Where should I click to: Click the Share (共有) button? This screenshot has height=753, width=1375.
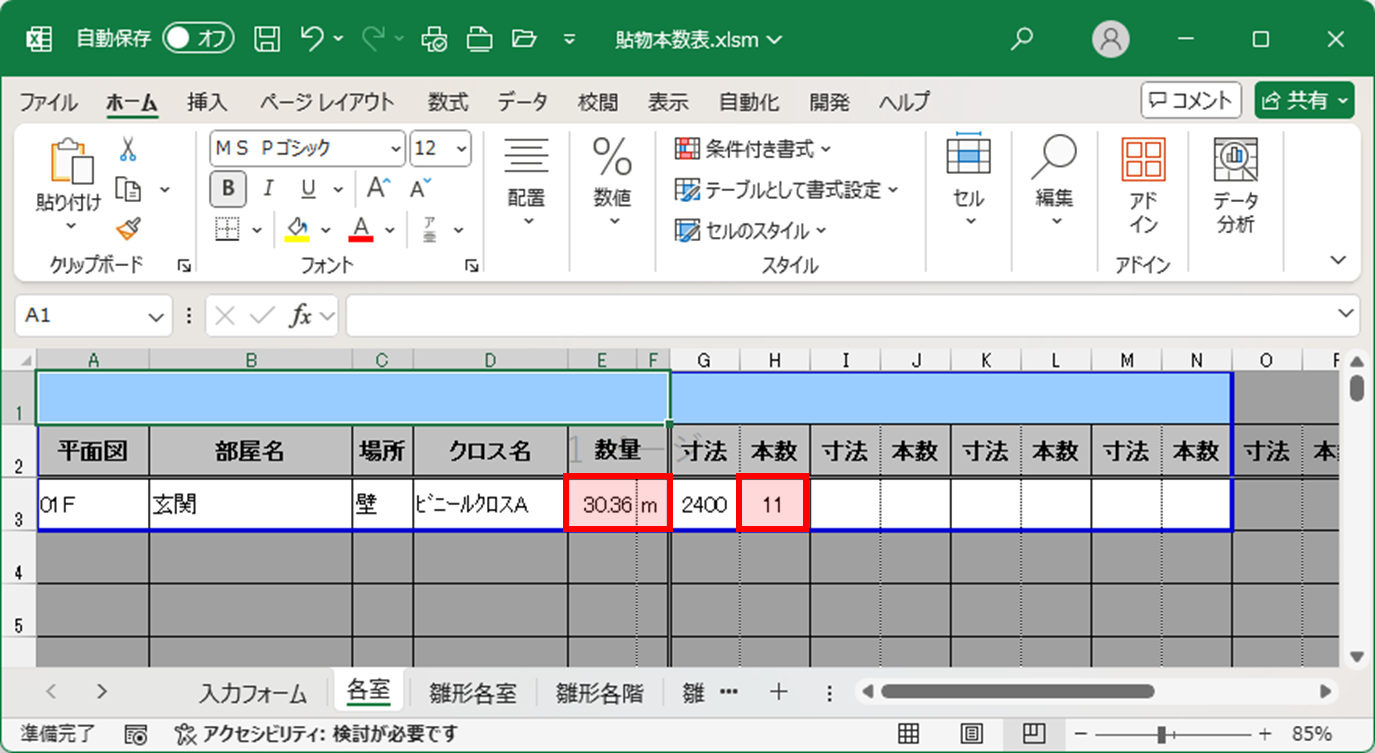1304,100
